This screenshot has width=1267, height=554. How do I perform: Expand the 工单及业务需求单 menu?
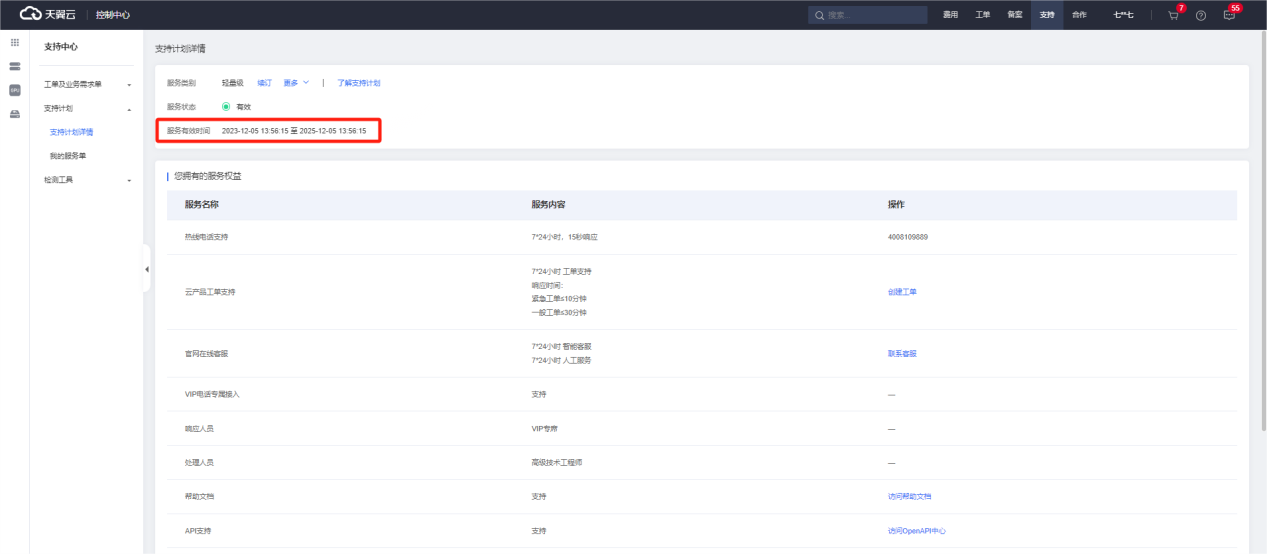pos(88,84)
